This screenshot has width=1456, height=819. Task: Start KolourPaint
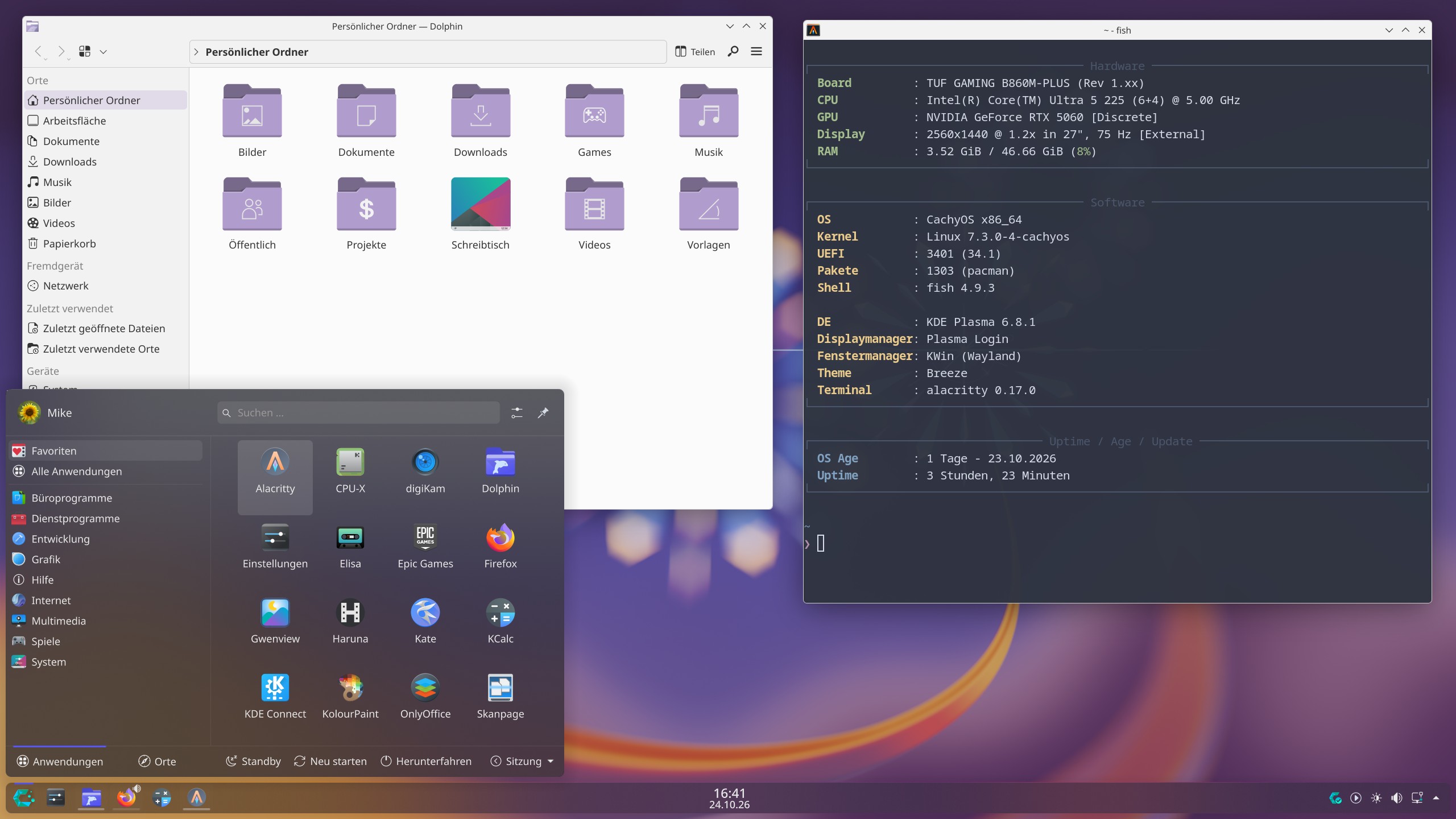(350, 696)
